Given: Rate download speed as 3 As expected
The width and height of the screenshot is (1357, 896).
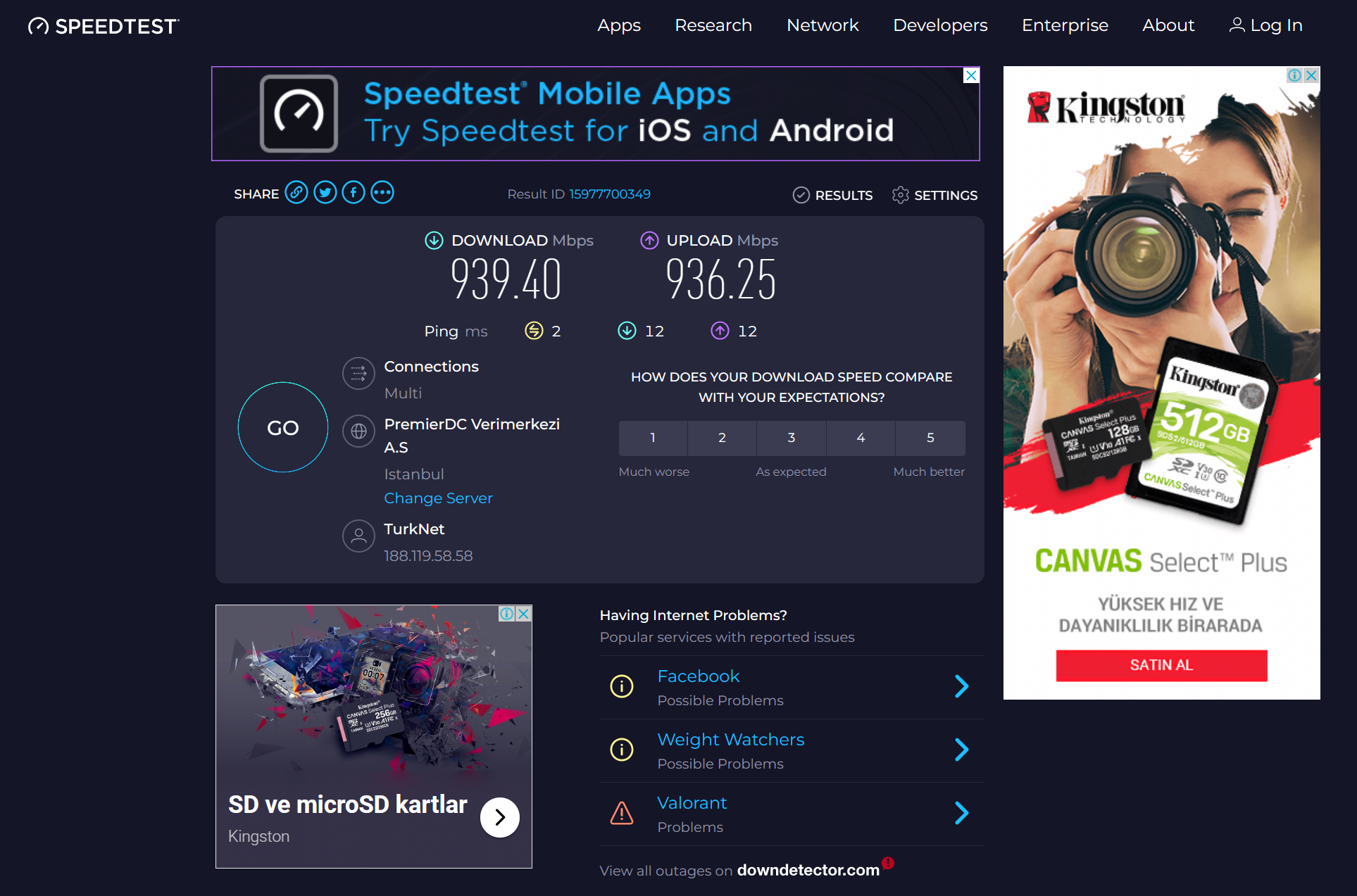Looking at the screenshot, I should coord(792,438).
